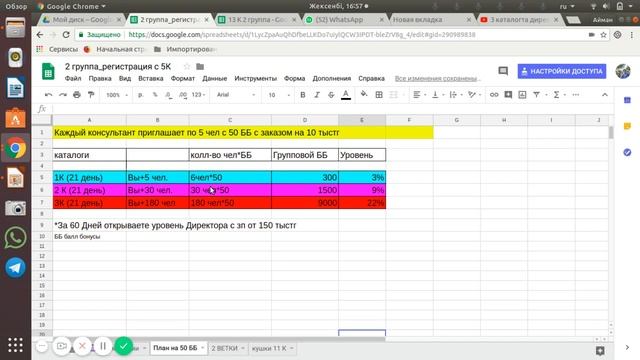Open the vertical align dropdown
Viewport: 640px width, 360px height.
(438, 95)
